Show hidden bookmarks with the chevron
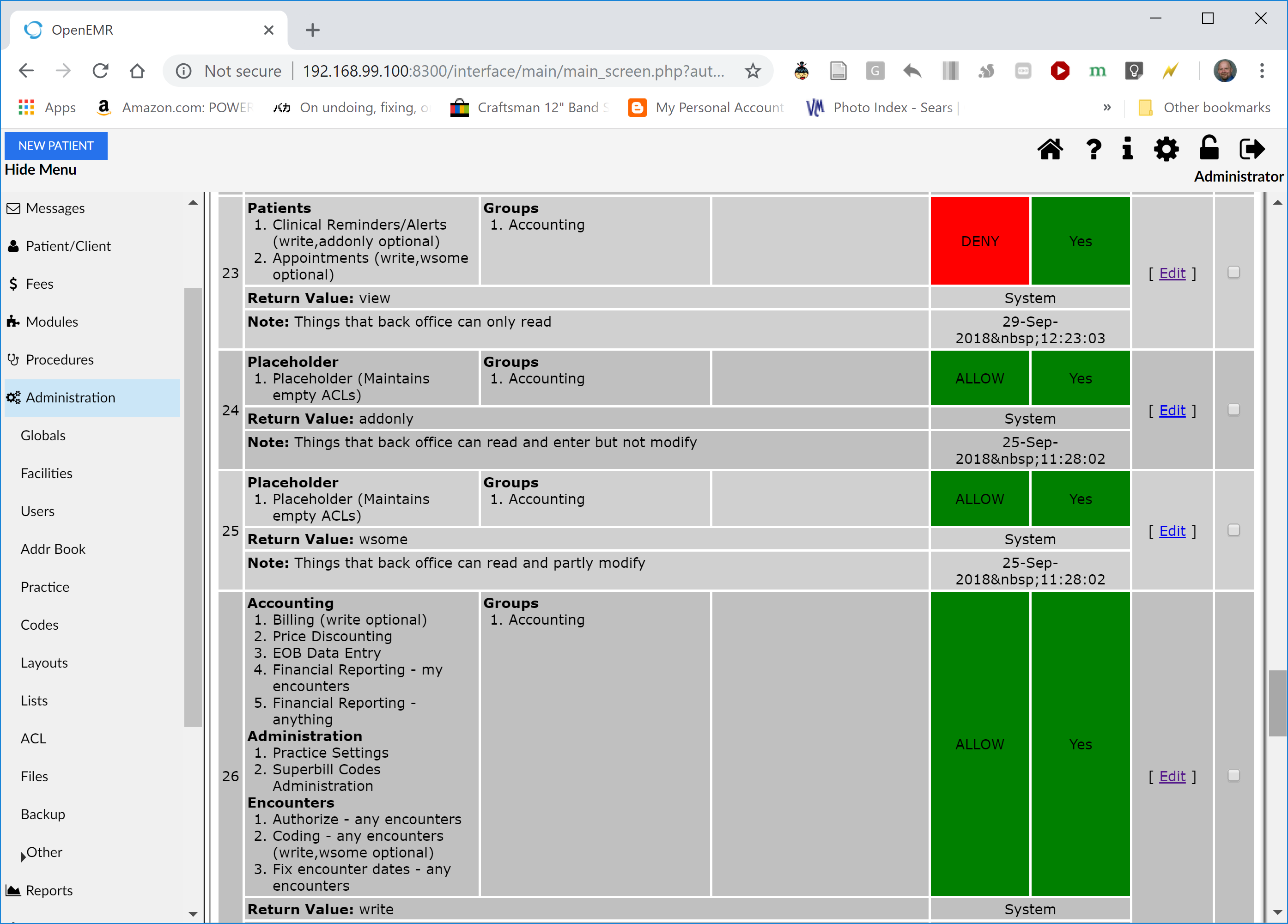Image resolution: width=1288 pixels, height=924 pixels. (1107, 107)
